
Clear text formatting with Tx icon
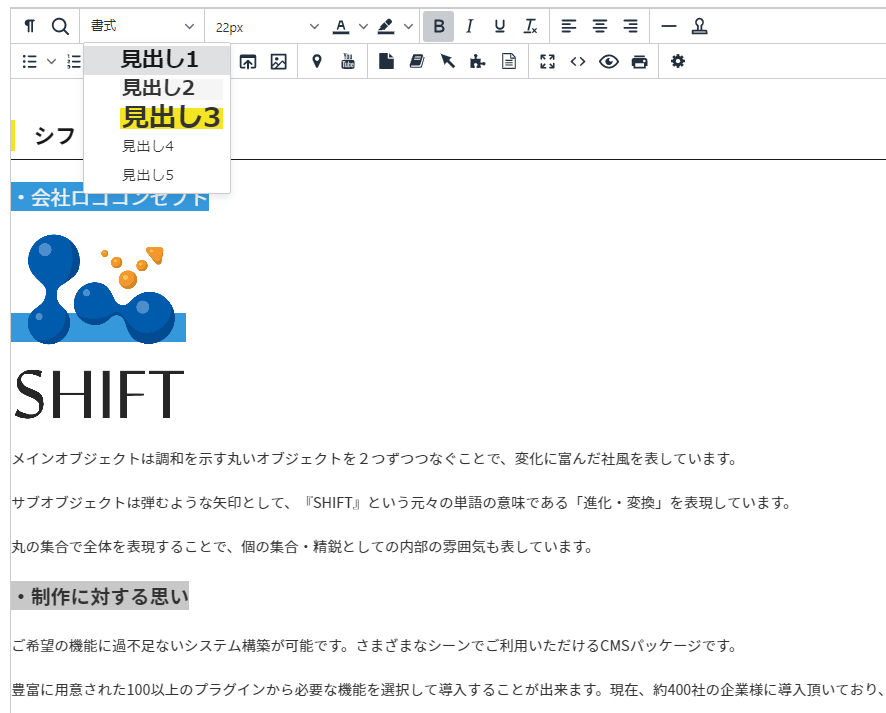point(530,26)
